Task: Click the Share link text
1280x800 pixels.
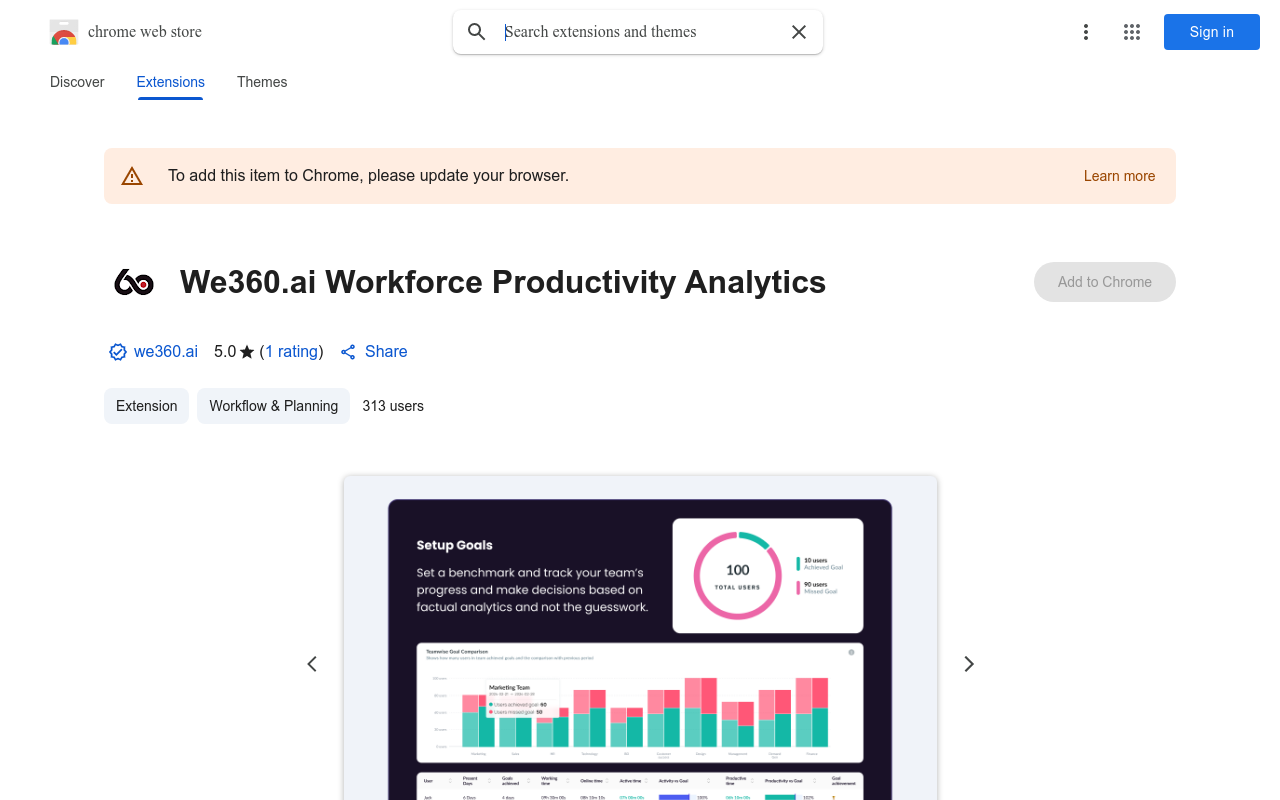Action: [386, 352]
